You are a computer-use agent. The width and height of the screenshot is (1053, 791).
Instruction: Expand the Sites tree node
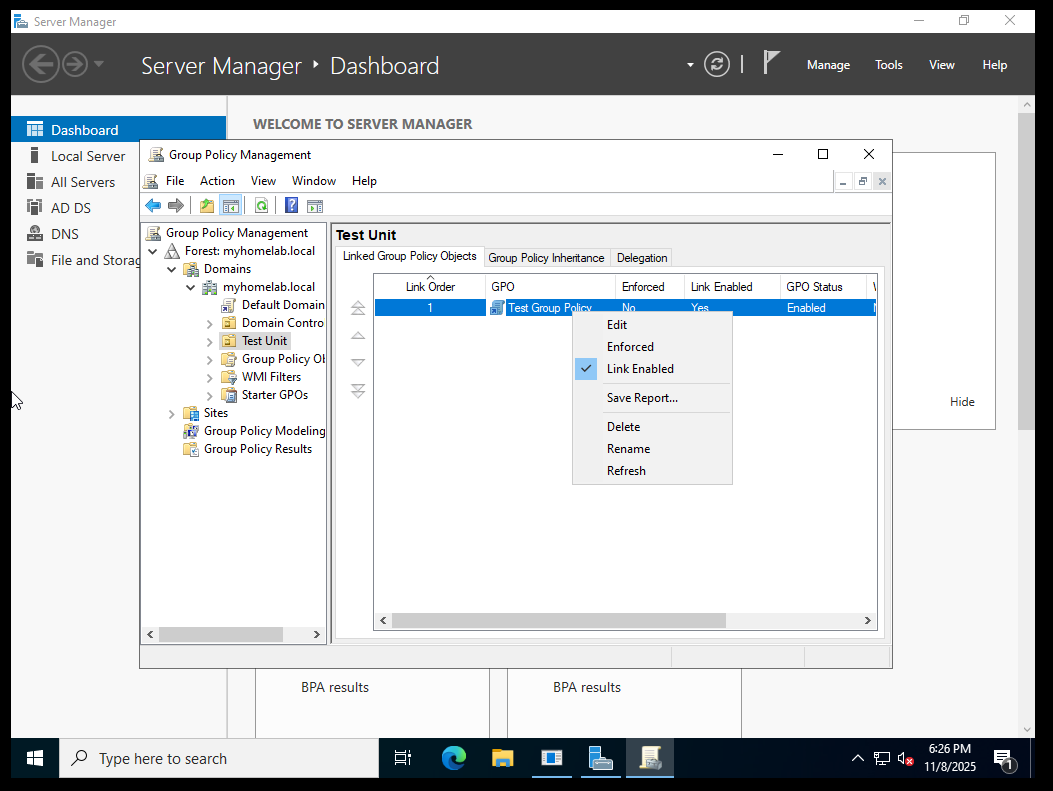(172, 413)
